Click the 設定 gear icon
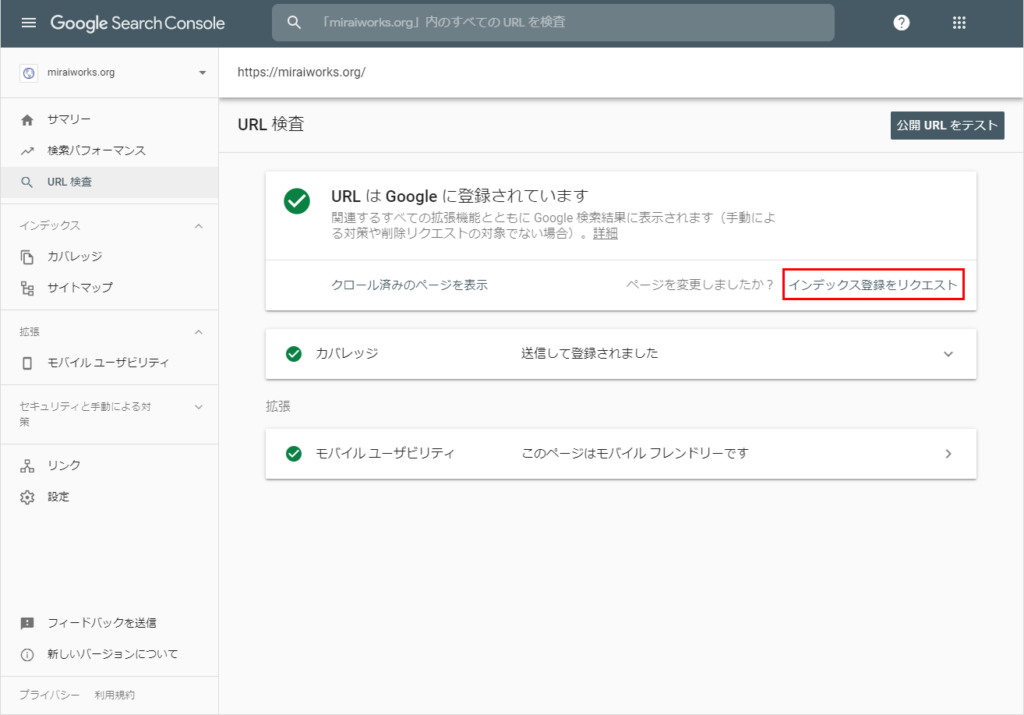Viewport: 1024px width, 715px height. point(27,497)
